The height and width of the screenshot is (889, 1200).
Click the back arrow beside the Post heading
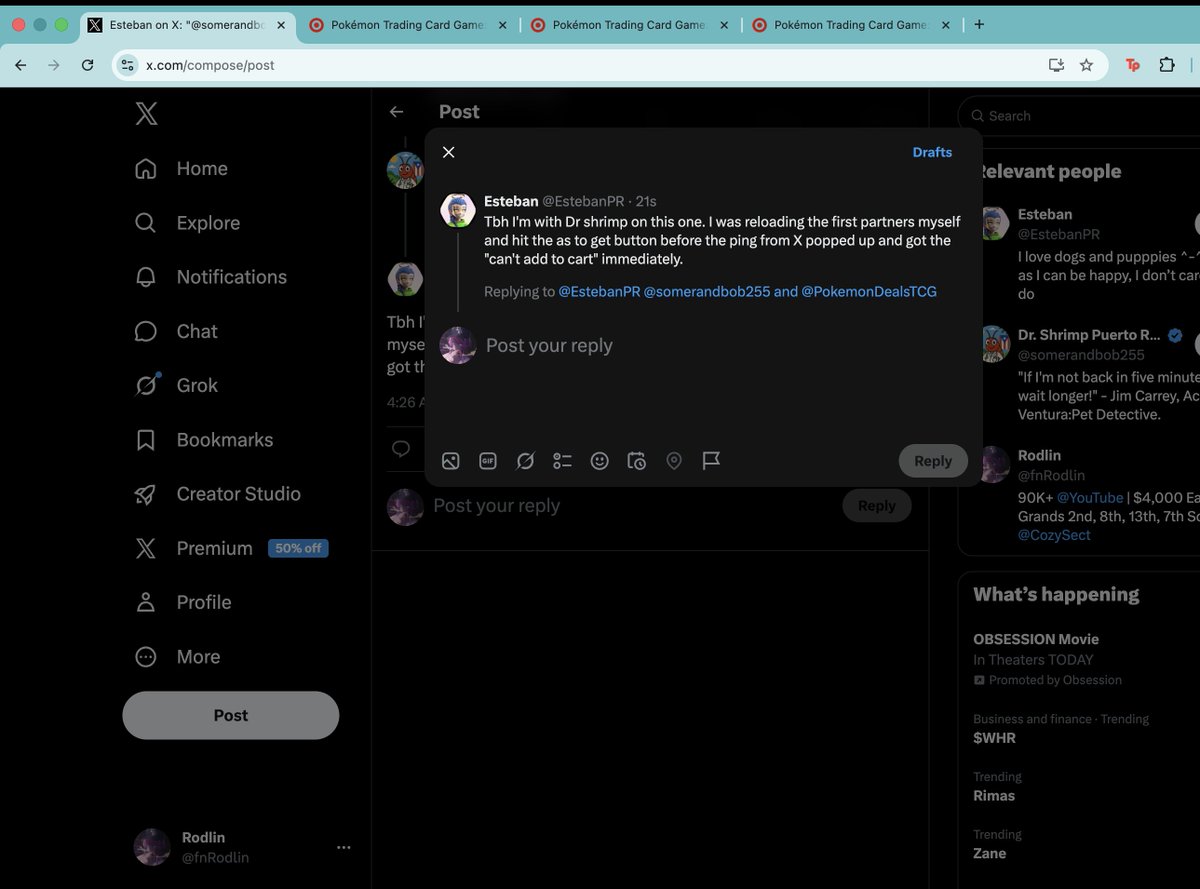pyautogui.click(x=397, y=112)
